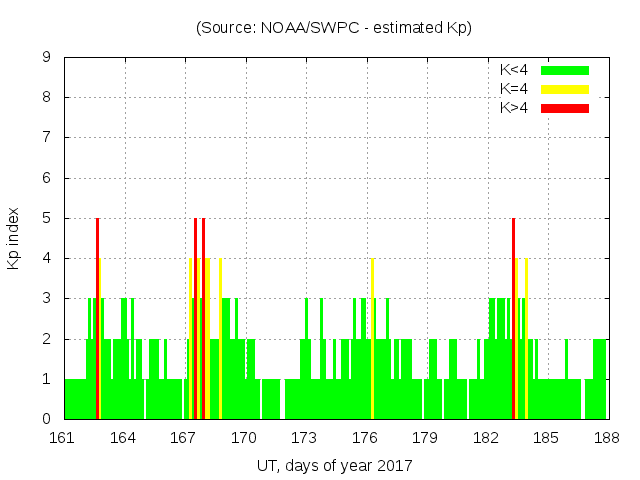Select the K=4 legend label text
The height and width of the screenshot is (480, 640).
(514, 89)
